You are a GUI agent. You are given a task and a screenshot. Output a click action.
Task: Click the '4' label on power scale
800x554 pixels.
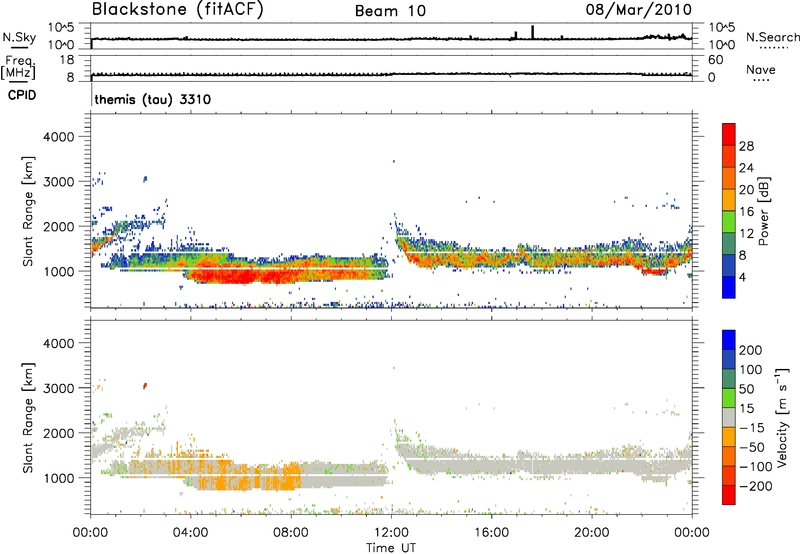pos(743,277)
